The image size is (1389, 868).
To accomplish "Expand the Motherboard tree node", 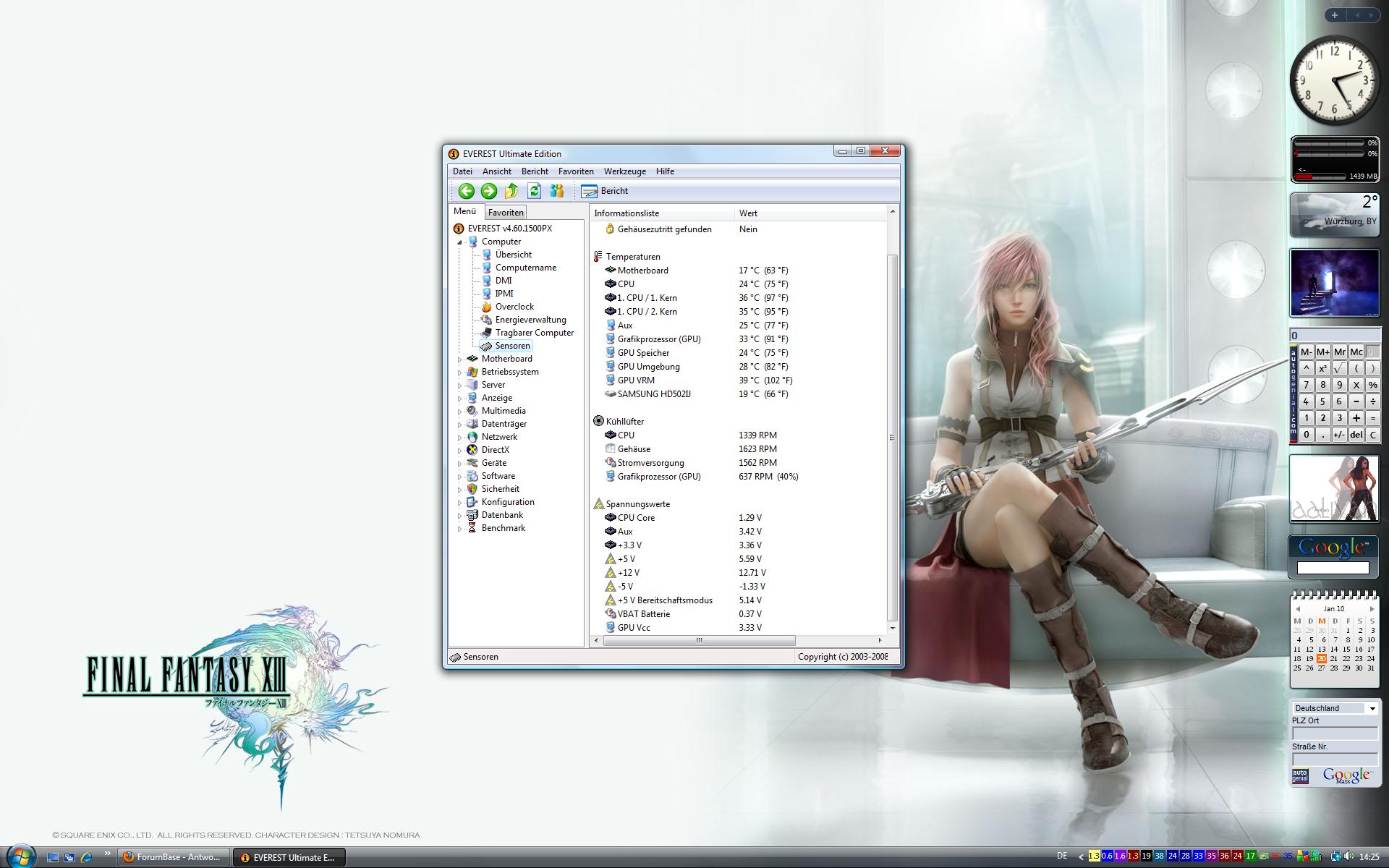I will point(459,359).
